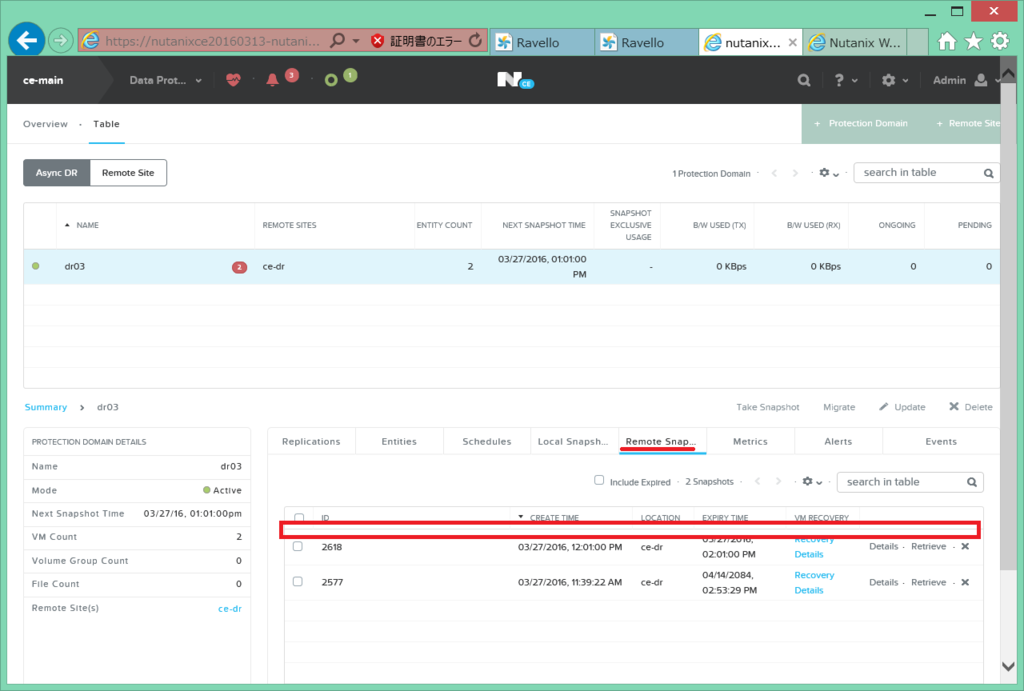Open the browser favorites star icon
1024x691 pixels.
974,42
